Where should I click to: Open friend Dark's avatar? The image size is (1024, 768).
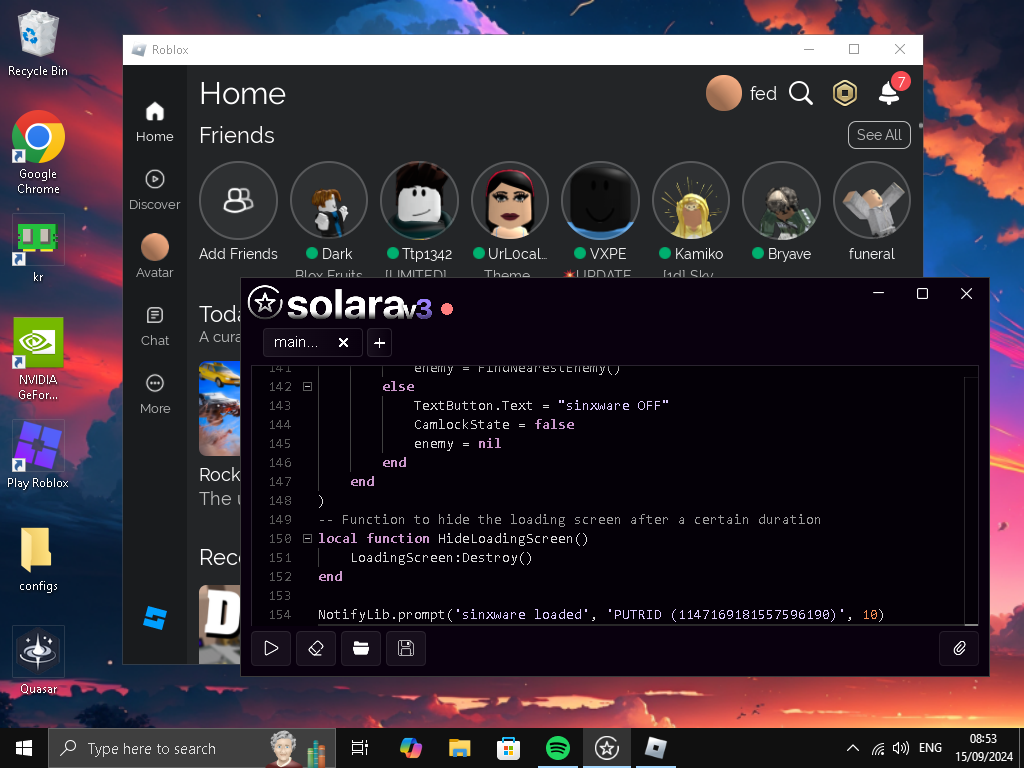pyautogui.click(x=328, y=200)
